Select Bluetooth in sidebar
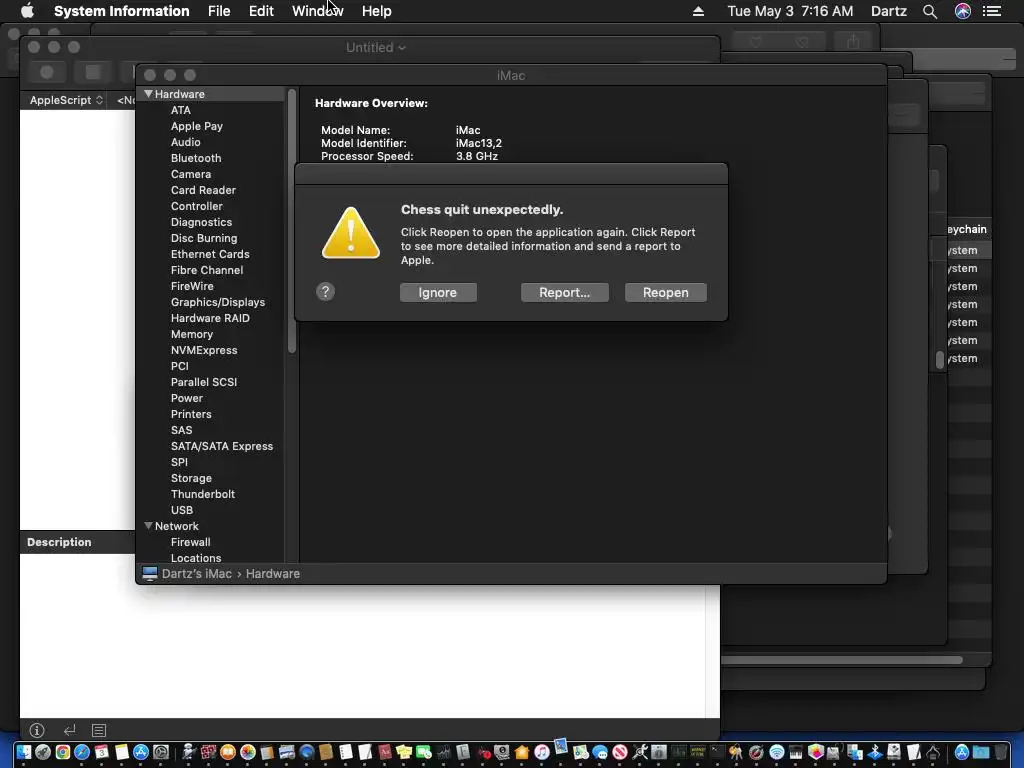Viewport: 1024px width, 768px height. pyautogui.click(x=196, y=158)
